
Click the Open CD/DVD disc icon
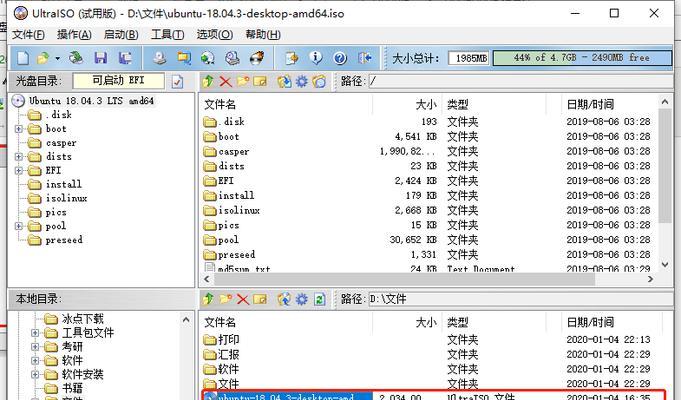[76, 58]
